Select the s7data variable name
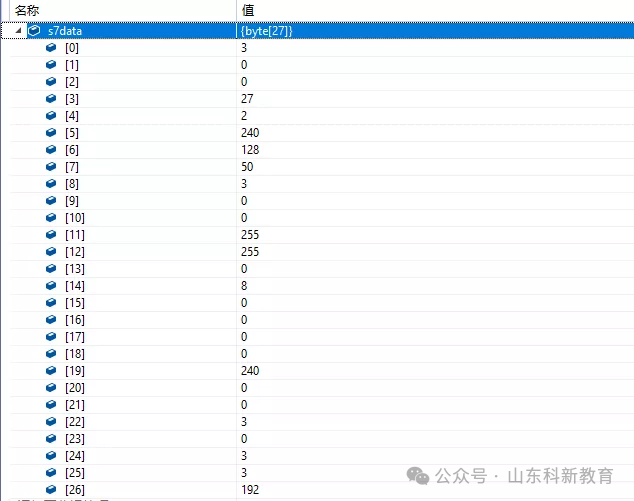The height and width of the screenshot is (501, 634). 65,31
